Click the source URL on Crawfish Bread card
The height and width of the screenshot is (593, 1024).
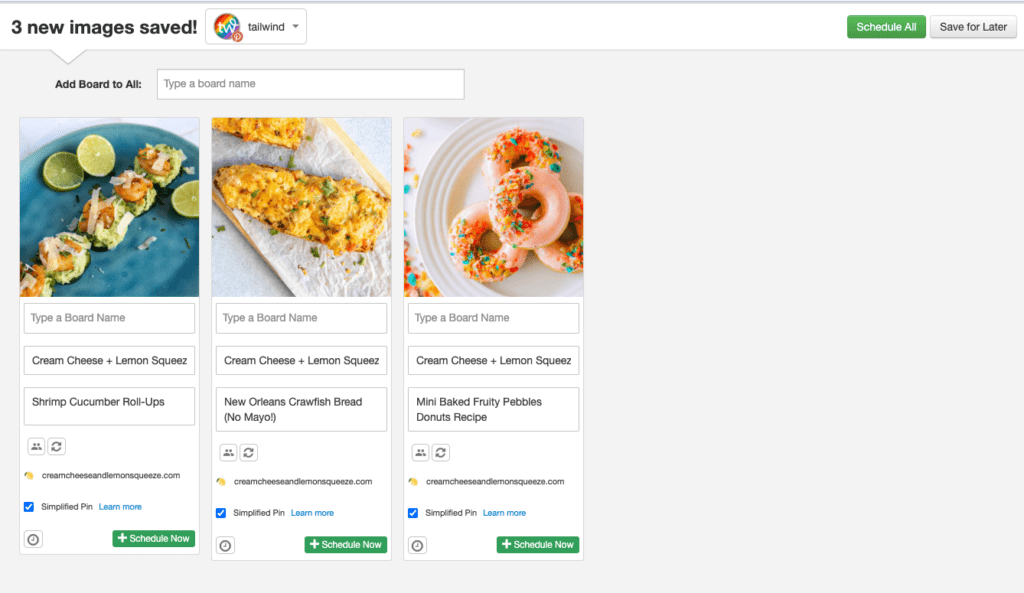point(303,481)
